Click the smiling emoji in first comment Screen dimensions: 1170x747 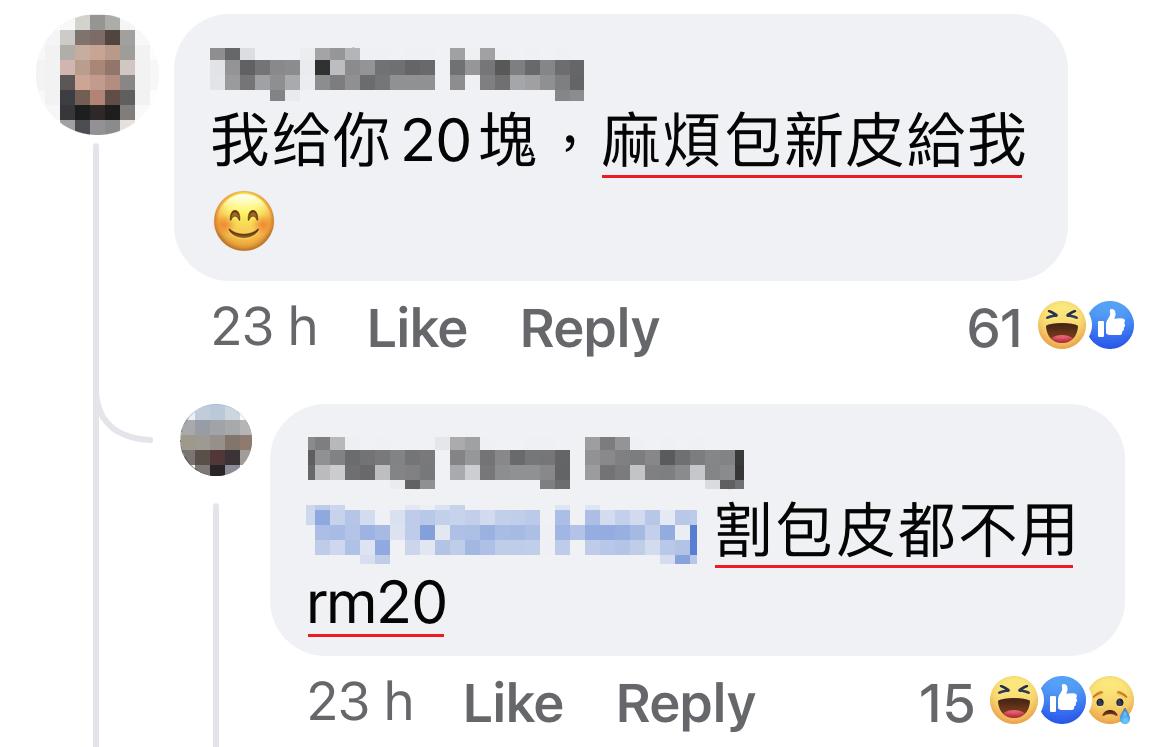(244, 221)
